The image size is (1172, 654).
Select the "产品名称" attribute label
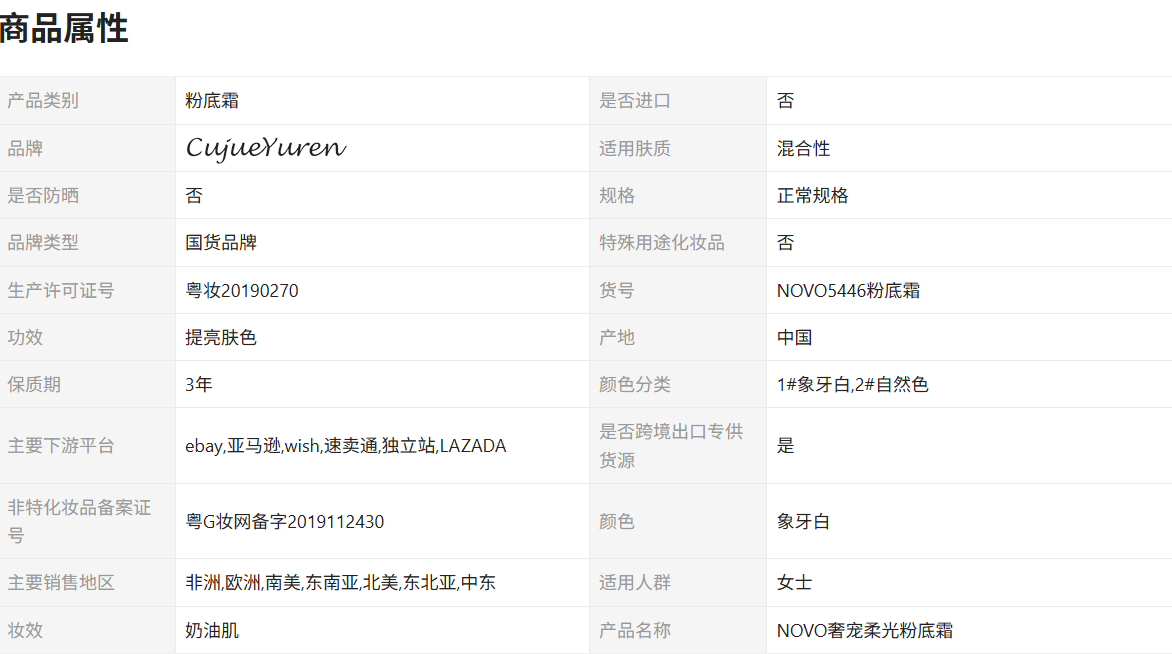(x=635, y=631)
